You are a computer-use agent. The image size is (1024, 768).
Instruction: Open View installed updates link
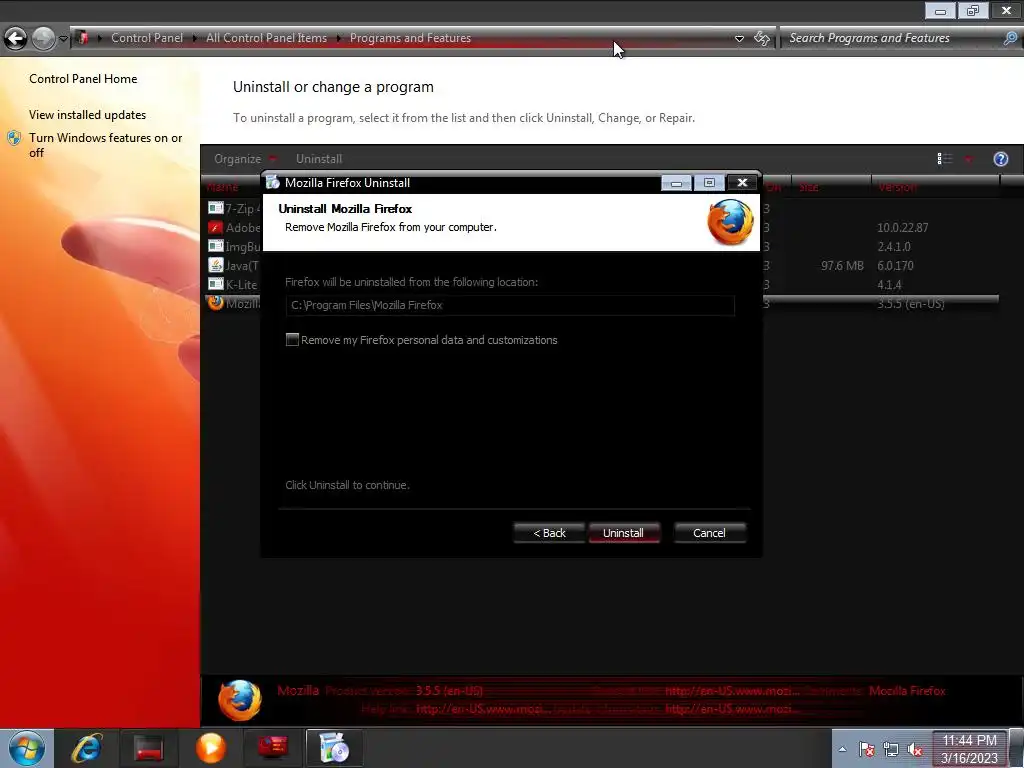[88, 114]
